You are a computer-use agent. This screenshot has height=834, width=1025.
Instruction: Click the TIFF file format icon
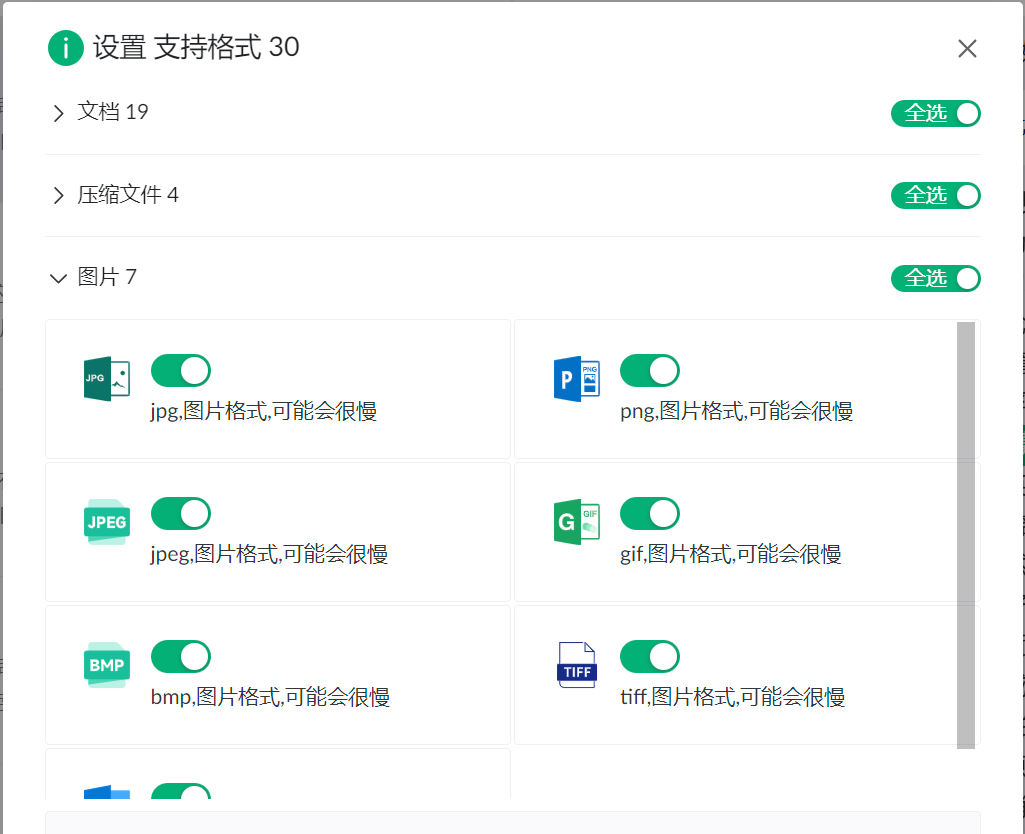576,665
